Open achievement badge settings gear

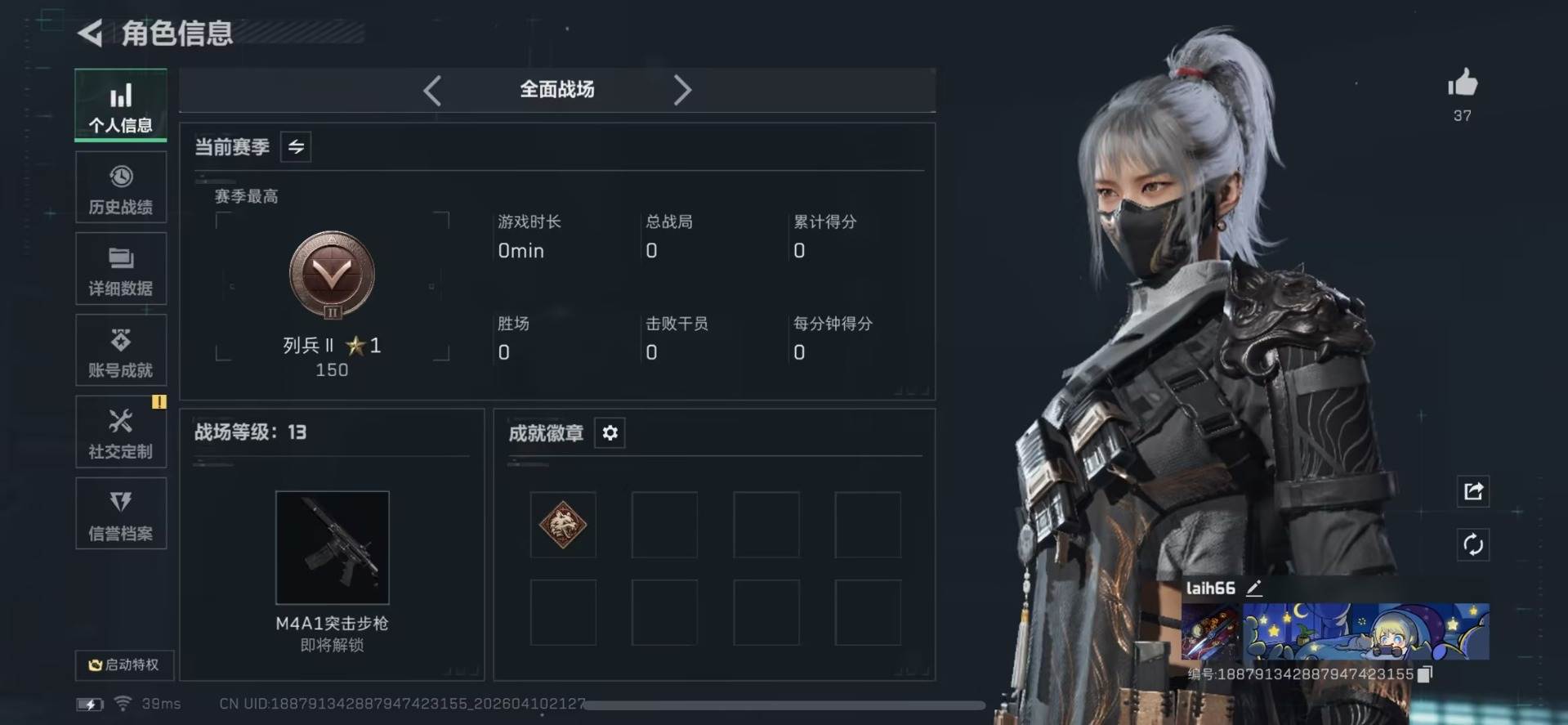(610, 432)
